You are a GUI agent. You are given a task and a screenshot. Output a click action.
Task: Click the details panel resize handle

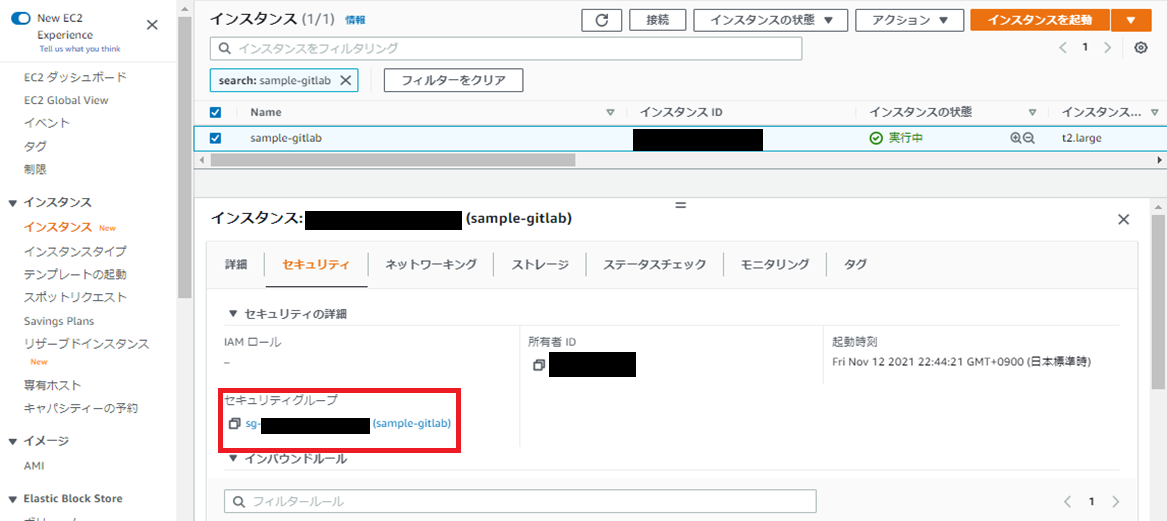(x=680, y=205)
